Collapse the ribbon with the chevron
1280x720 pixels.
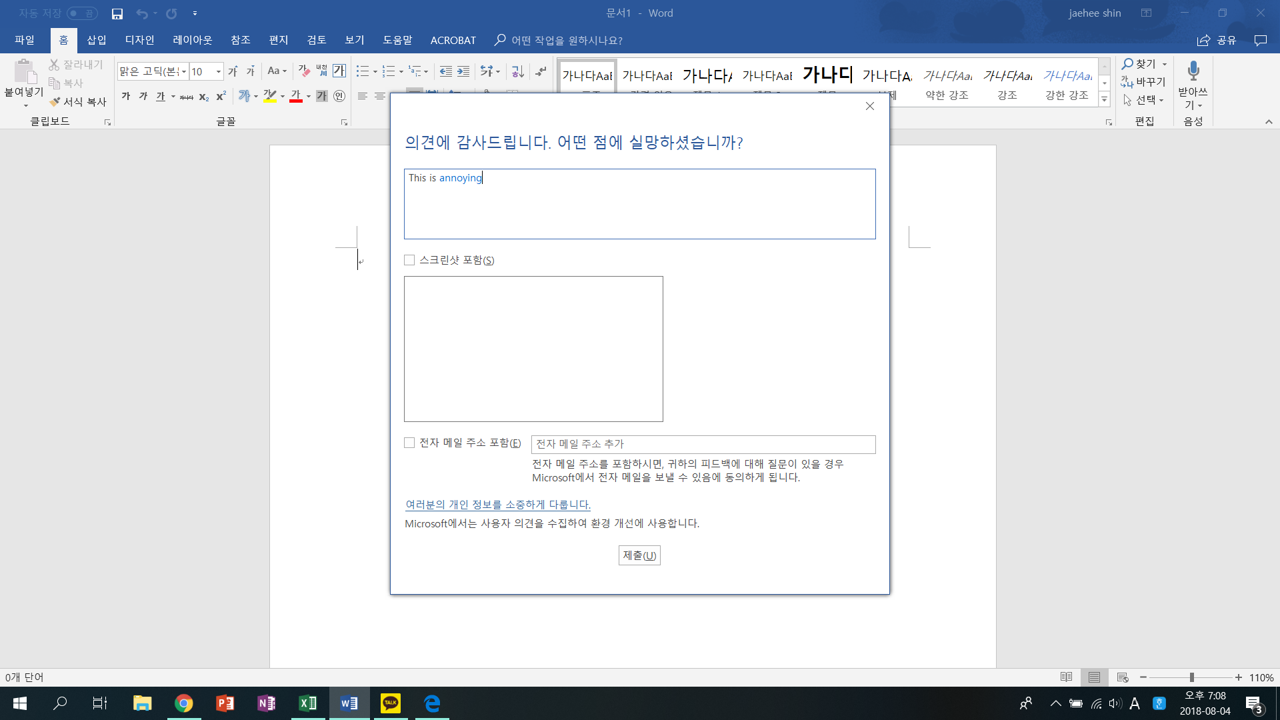coord(1268,122)
